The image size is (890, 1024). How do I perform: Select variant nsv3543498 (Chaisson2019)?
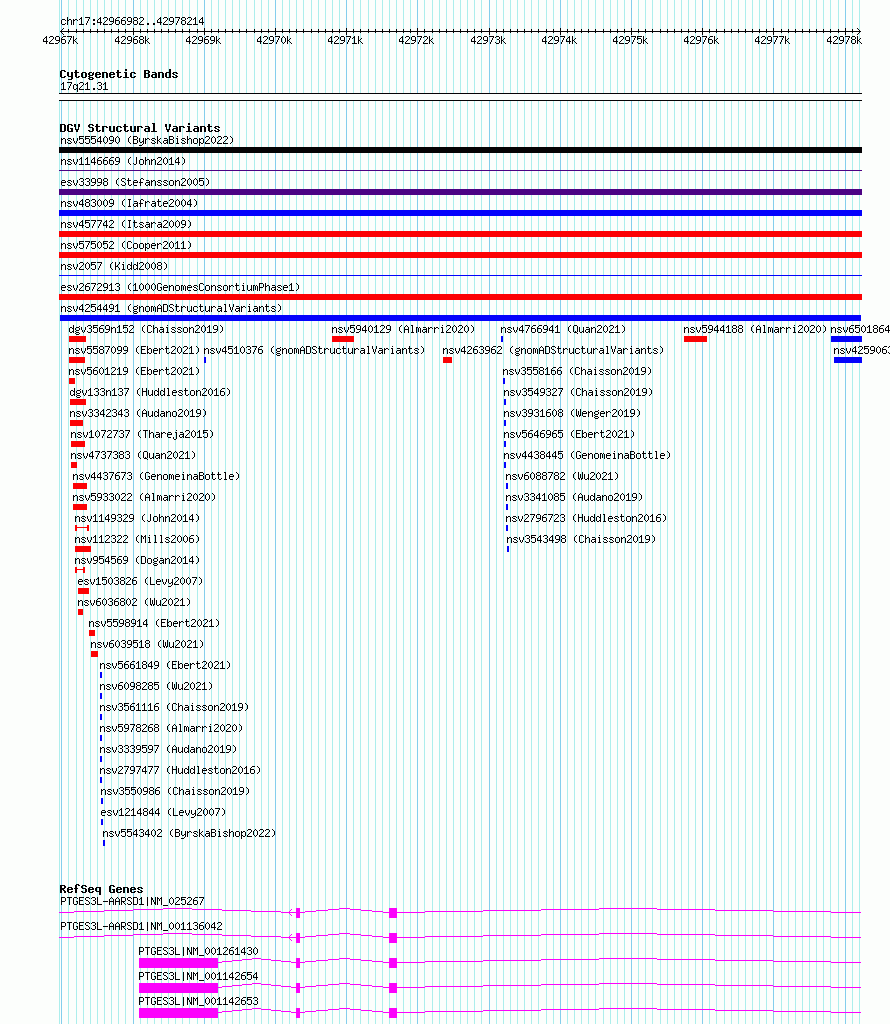(581, 539)
